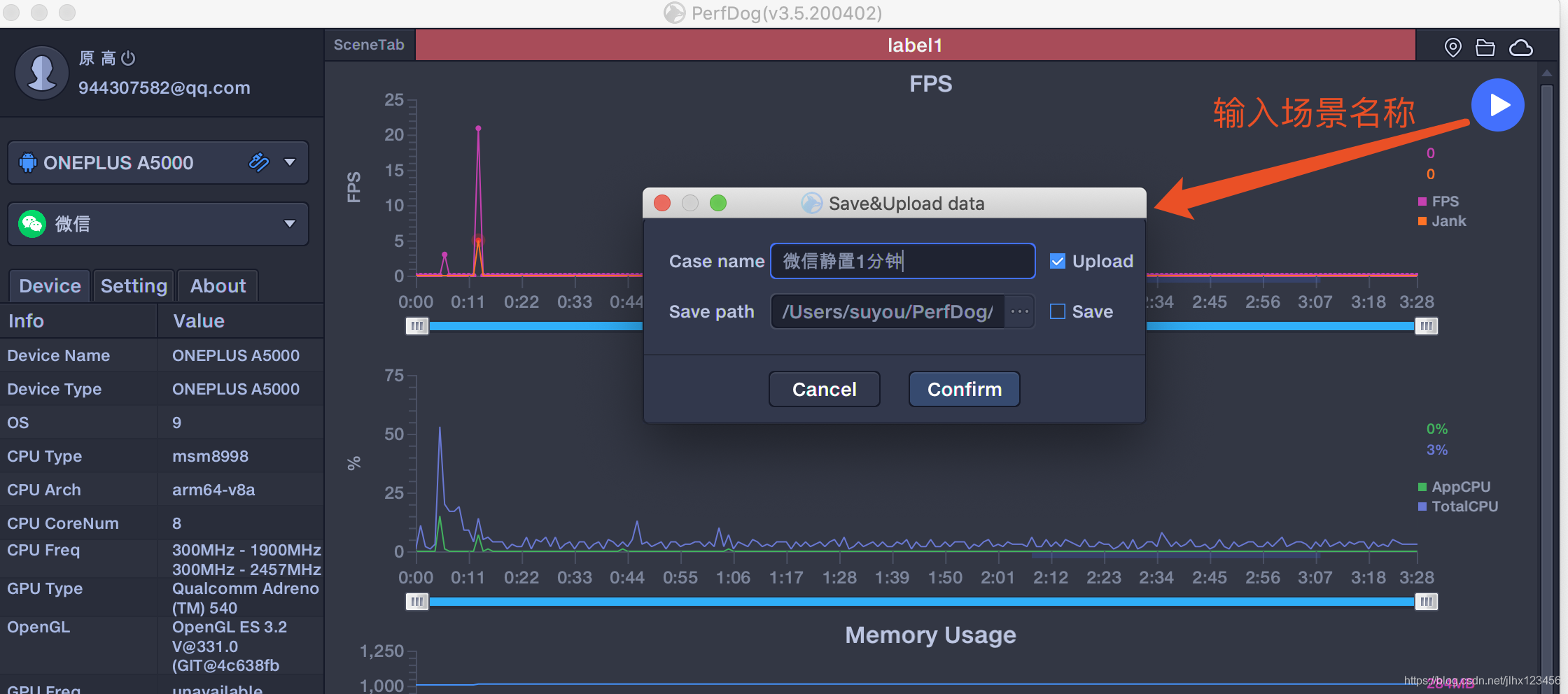Toggle the TotalCPU legend swatch

click(x=1422, y=507)
